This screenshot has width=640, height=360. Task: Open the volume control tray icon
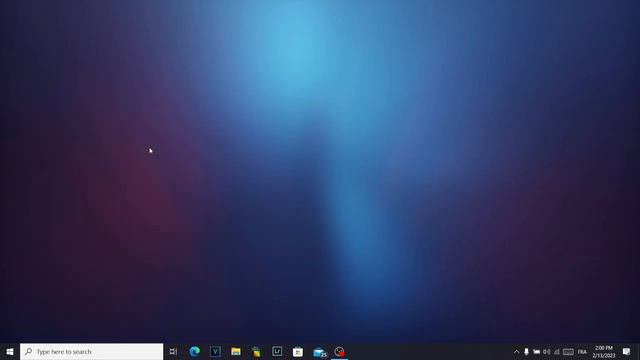coord(547,351)
